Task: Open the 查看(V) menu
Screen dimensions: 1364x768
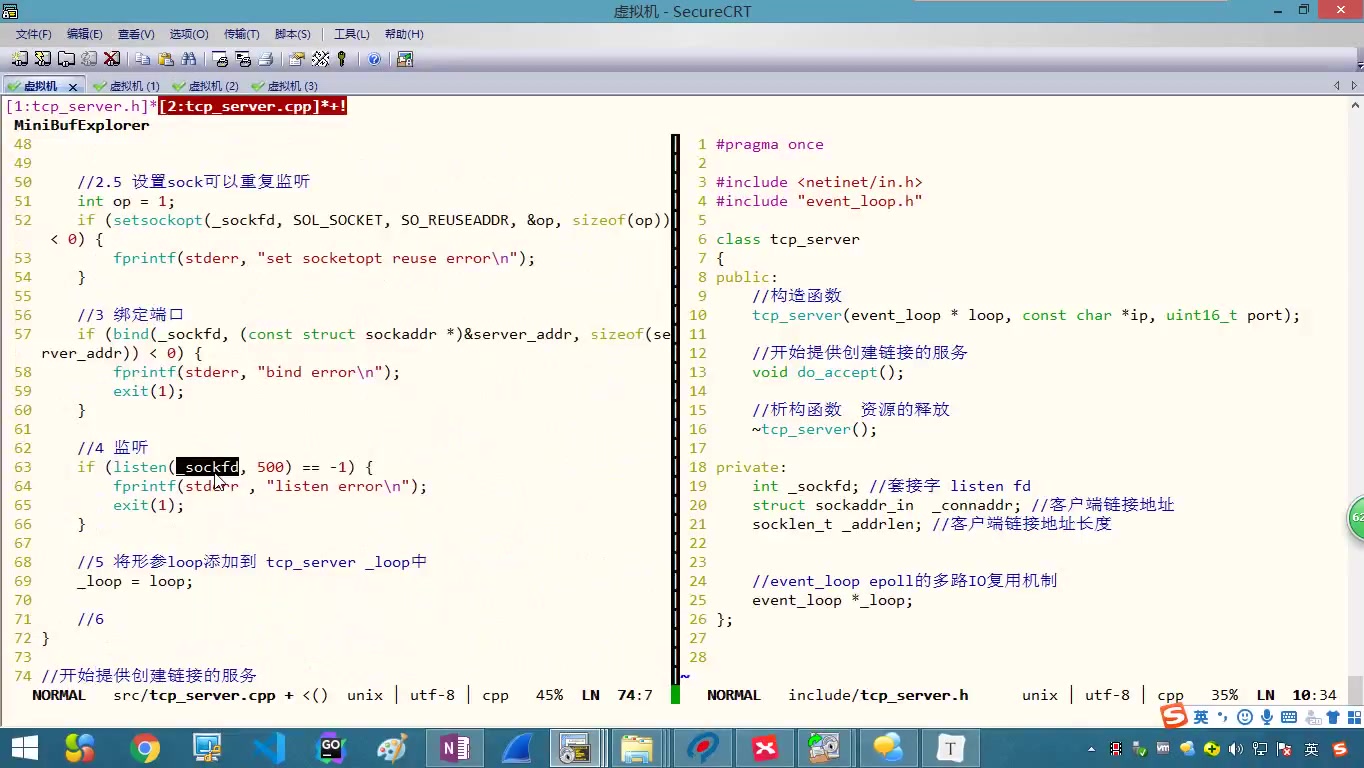Action: pyautogui.click(x=136, y=34)
